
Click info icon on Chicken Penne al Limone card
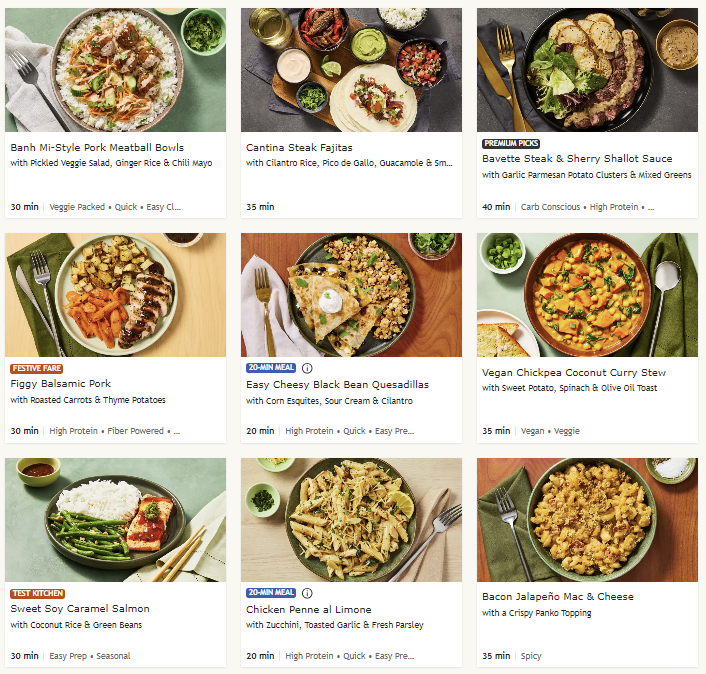pyautogui.click(x=307, y=593)
